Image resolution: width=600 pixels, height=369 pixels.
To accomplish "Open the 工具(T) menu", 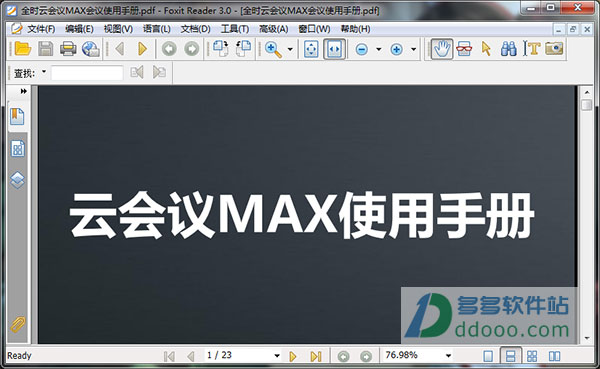I will [235, 29].
